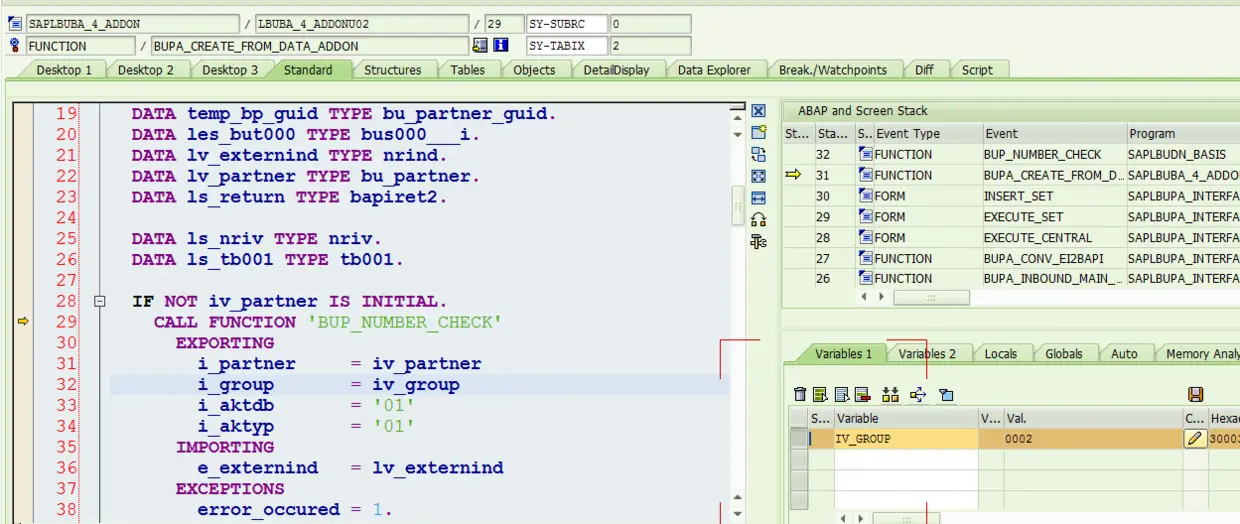Close the tool using the X icon
Viewport: 1240px width, 524px height.
click(x=758, y=111)
